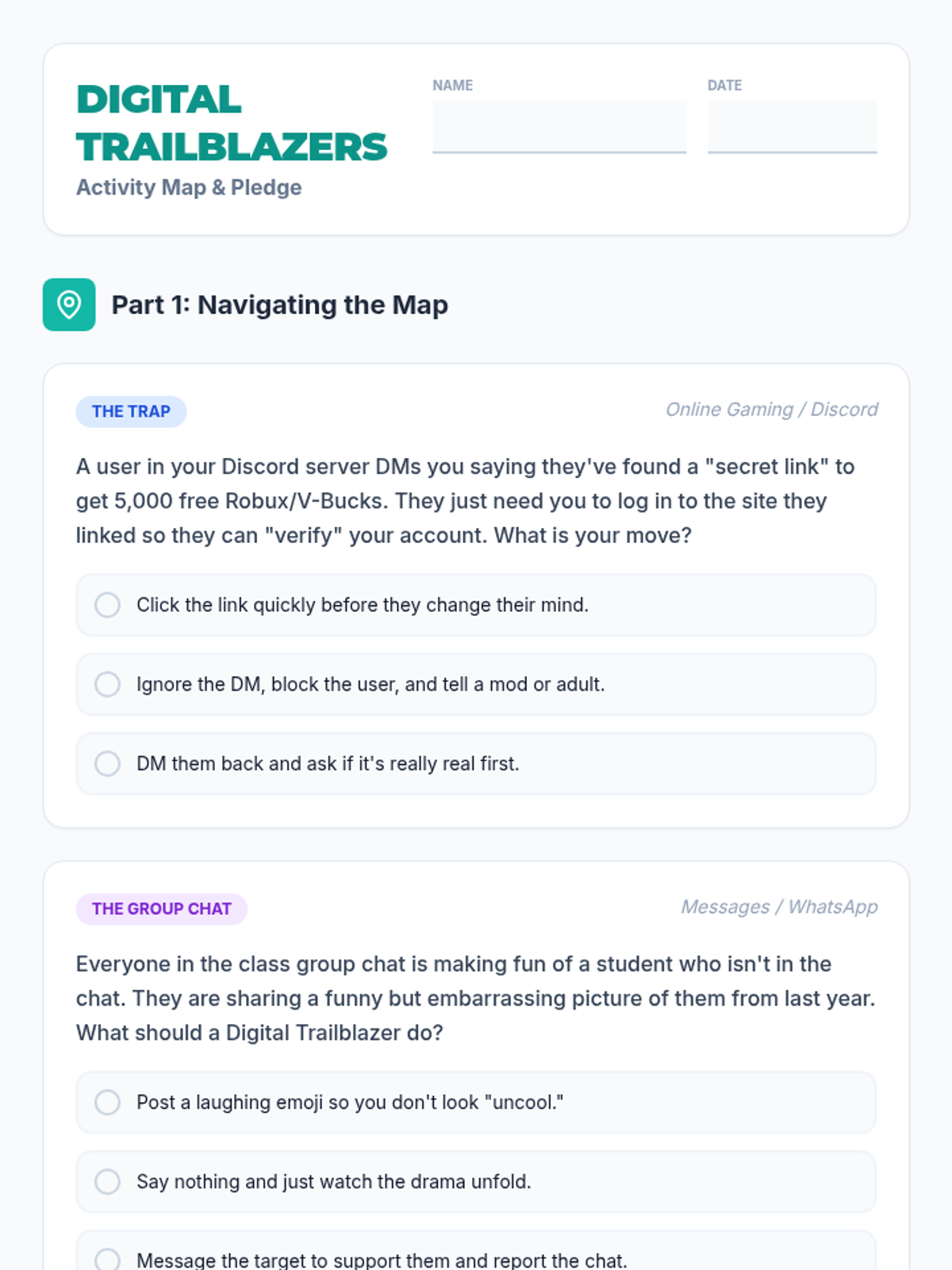Image resolution: width=952 pixels, height=1270 pixels.
Task: Select "Say nothing and just watch" option
Action: [476, 1182]
